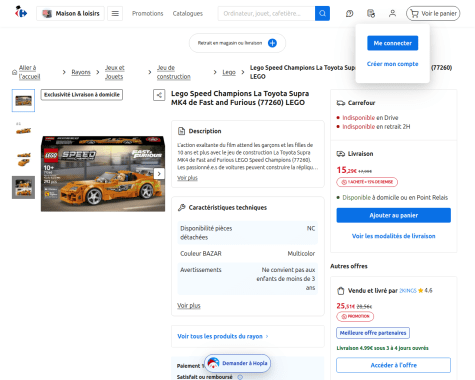
Task: Click Accéder à l'offre button
Action: pos(393,365)
